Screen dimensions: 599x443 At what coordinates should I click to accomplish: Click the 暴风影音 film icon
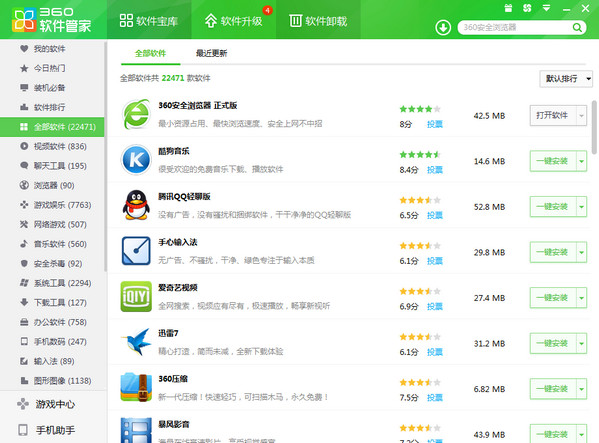point(136,430)
